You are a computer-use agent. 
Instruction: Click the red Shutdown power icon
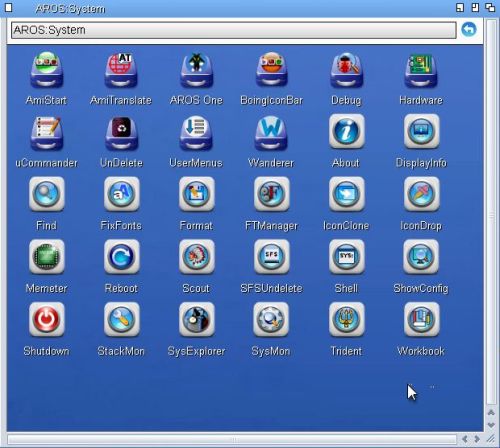click(x=47, y=319)
